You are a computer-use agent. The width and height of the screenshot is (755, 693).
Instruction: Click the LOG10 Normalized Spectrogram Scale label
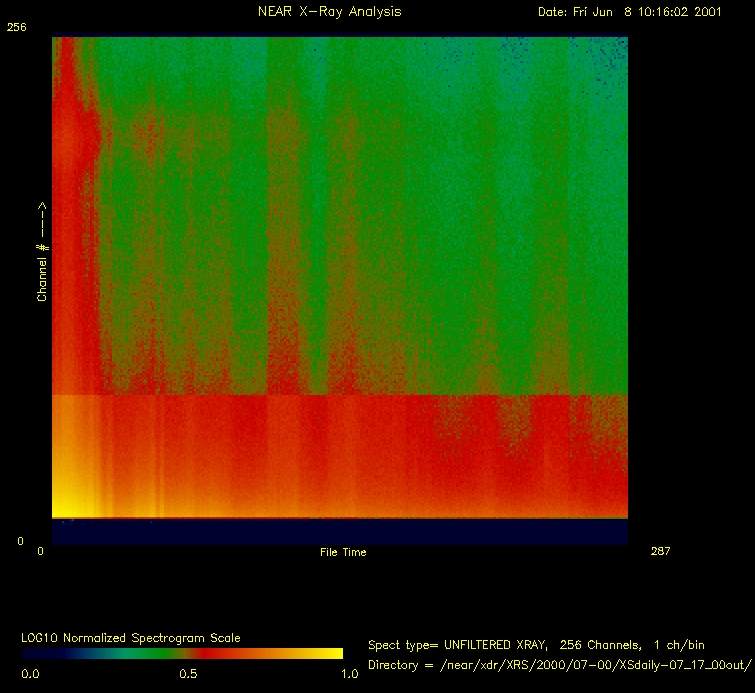coord(131,637)
